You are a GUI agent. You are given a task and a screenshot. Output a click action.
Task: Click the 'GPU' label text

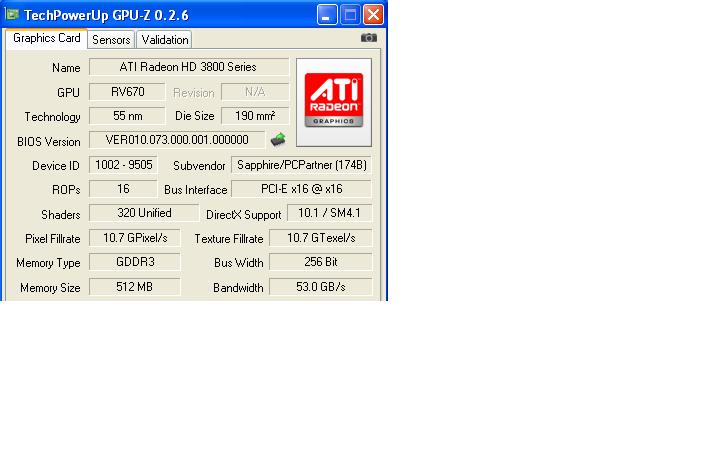pos(68,93)
